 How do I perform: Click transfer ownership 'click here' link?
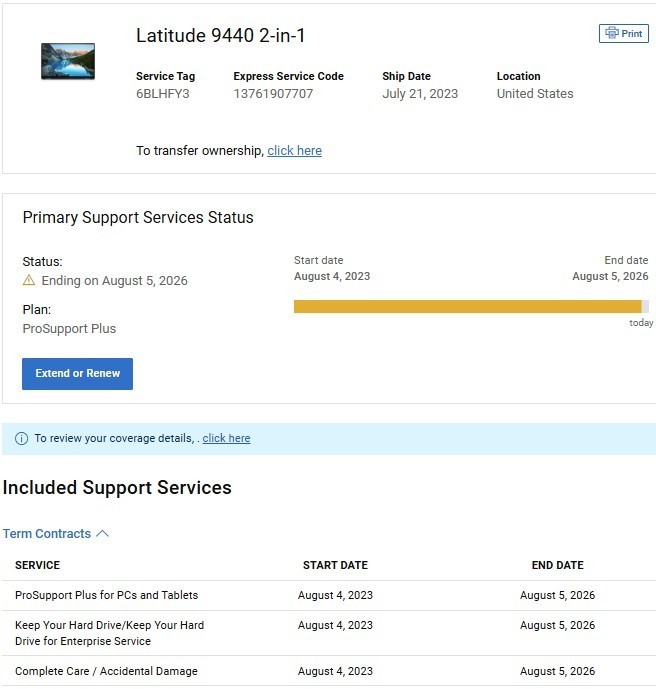point(294,151)
